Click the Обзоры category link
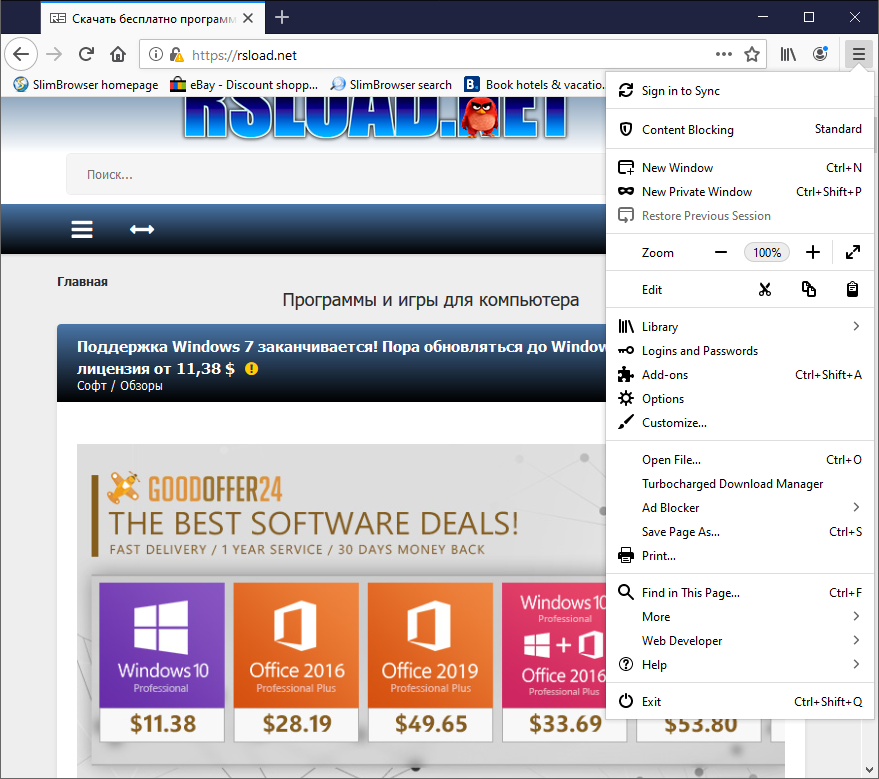Screen dimensions: 879x779 141,386
